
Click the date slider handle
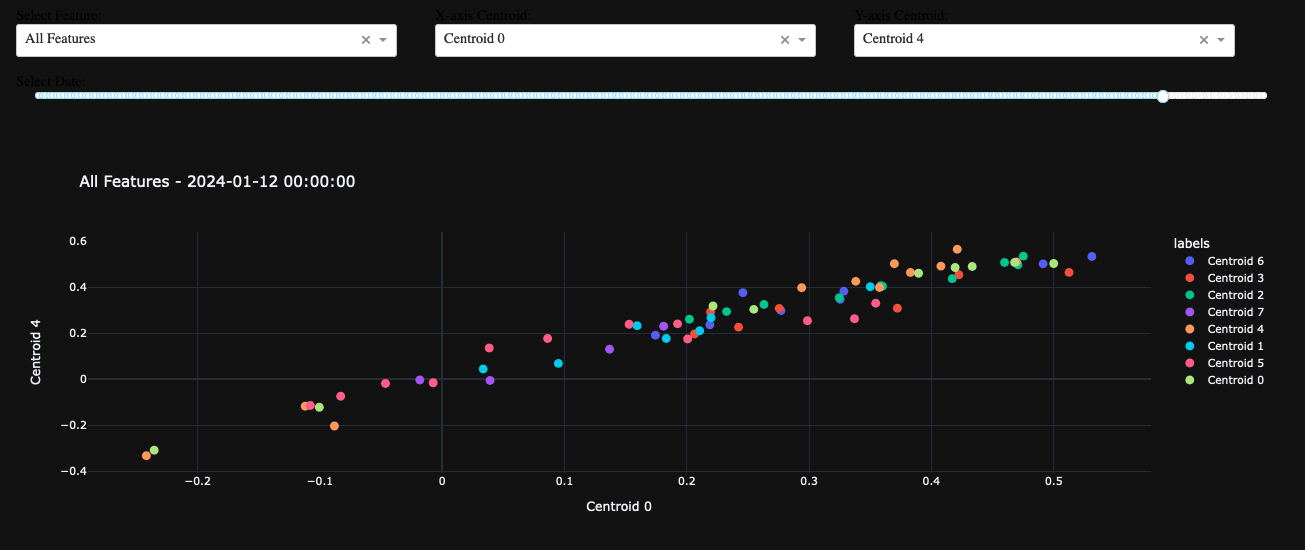[1163, 96]
